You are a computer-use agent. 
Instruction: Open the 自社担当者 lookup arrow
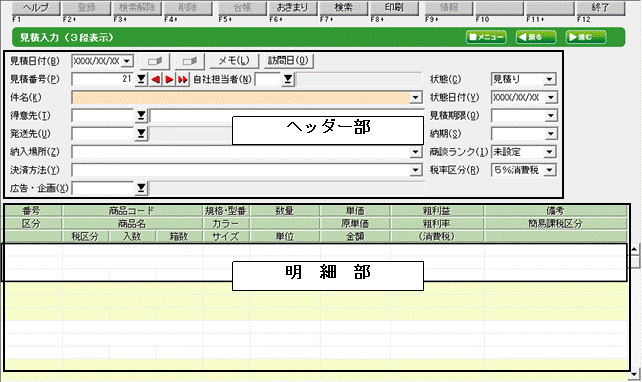pos(288,79)
